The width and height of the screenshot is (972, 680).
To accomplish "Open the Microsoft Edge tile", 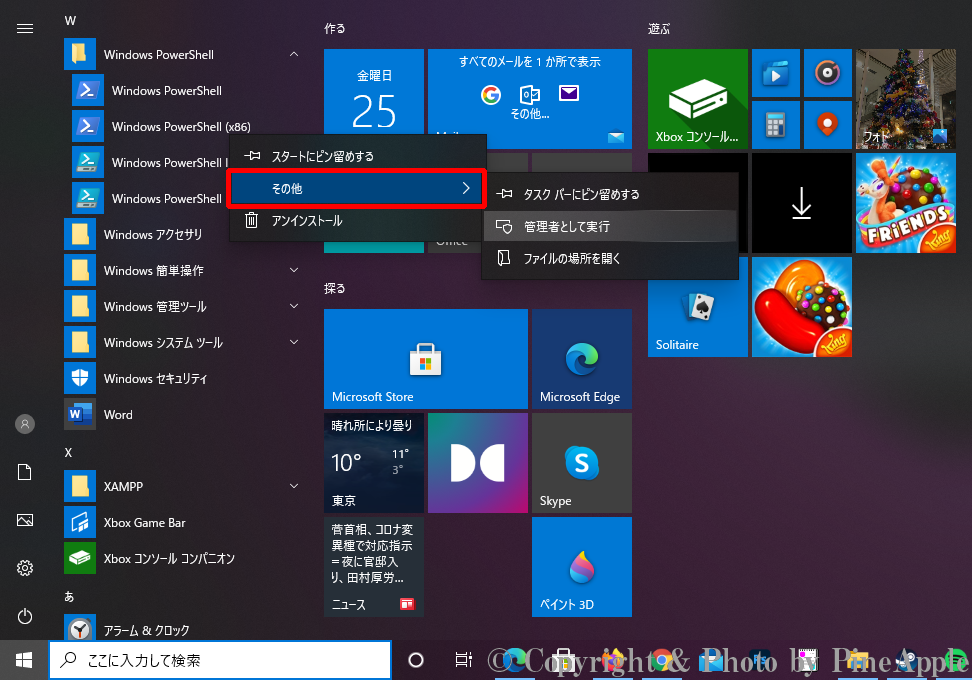I will click(581, 358).
